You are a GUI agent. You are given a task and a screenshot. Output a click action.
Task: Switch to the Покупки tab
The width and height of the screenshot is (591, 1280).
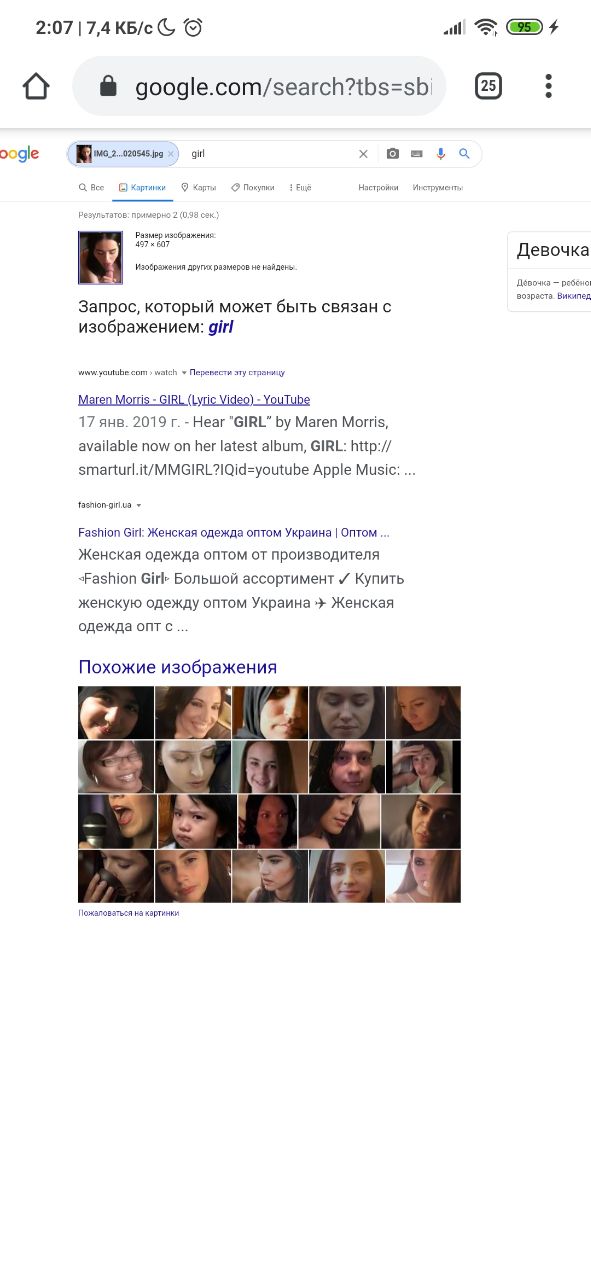pyautogui.click(x=252, y=187)
